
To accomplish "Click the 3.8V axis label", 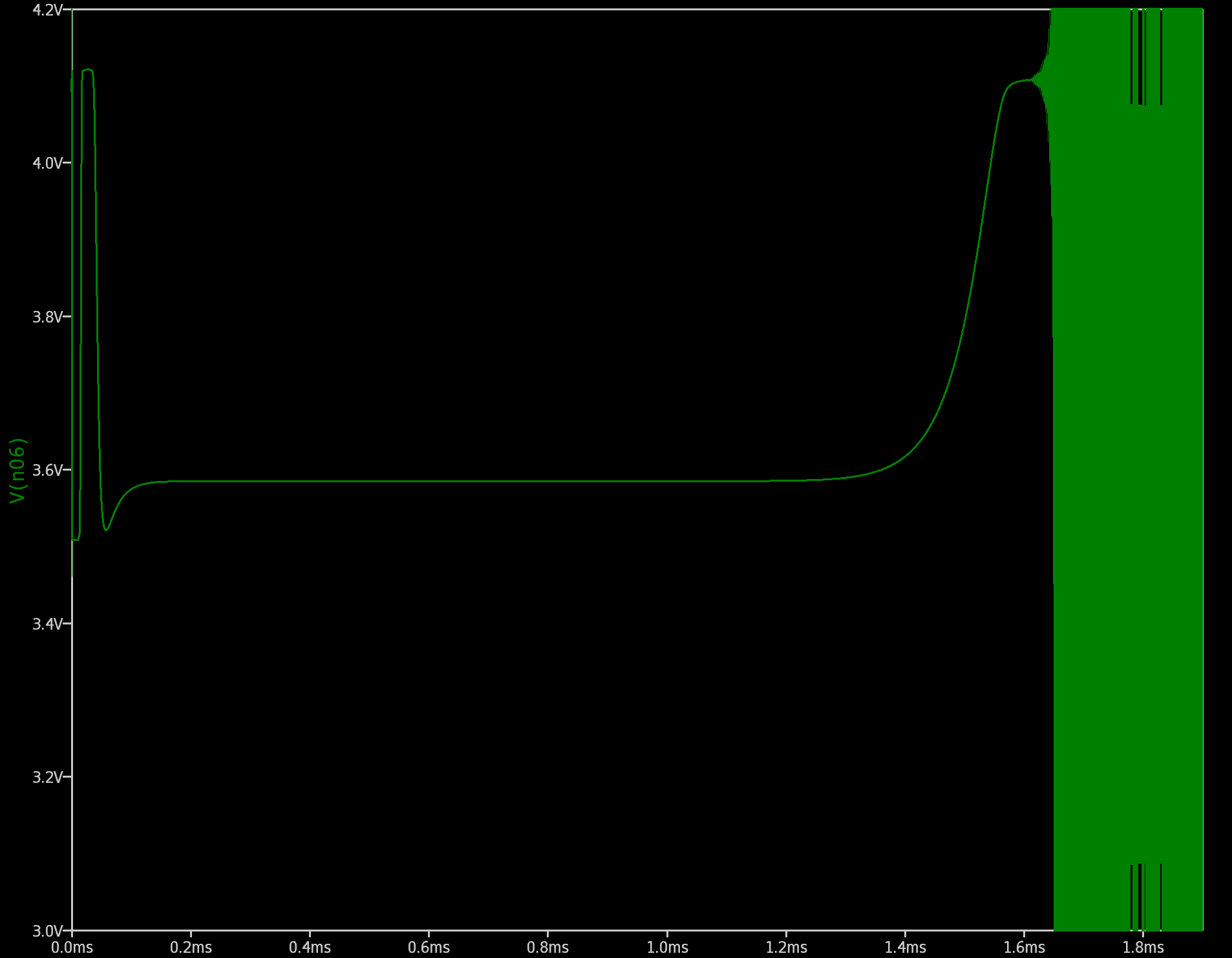I will [x=47, y=317].
